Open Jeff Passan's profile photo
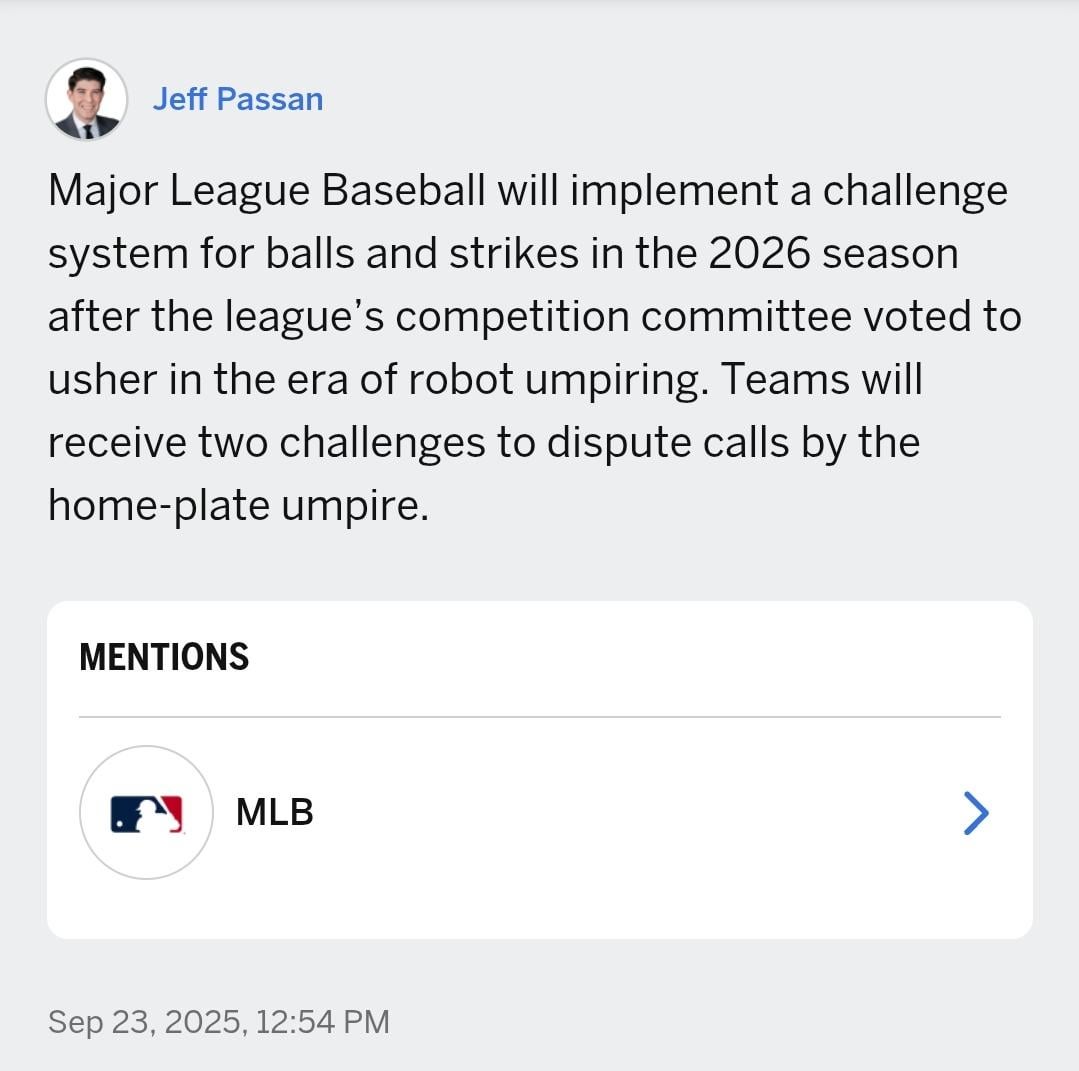Image resolution: width=1079 pixels, height=1071 pixels. tap(86, 99)
